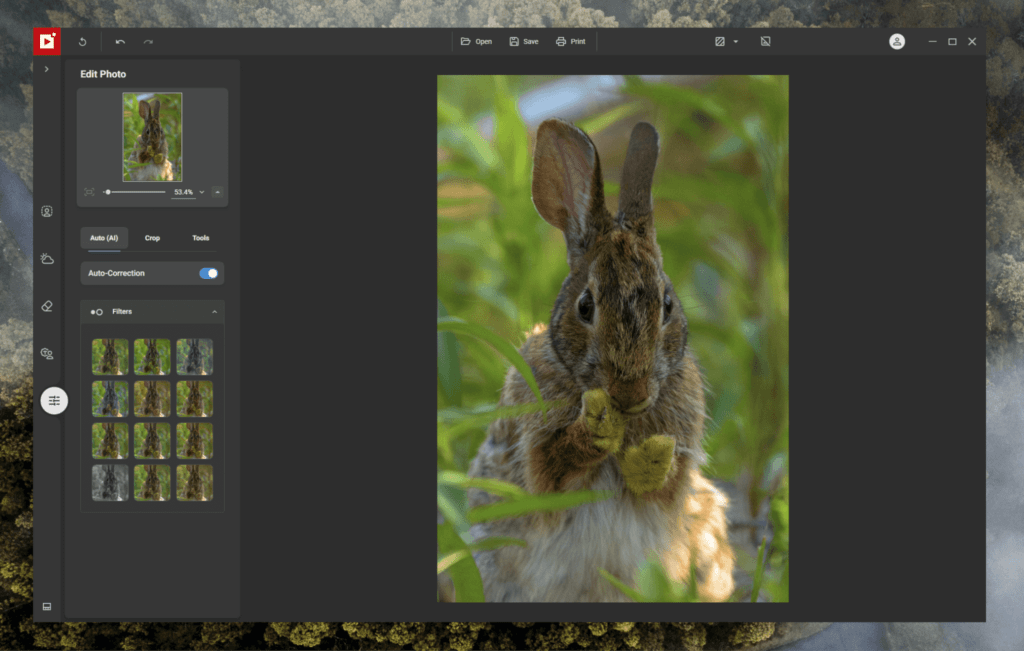Image resolution: width=1024 pixels, height=651 pixels.
Task: Open the Sky replacement tool
Action: tap(47, 258)
